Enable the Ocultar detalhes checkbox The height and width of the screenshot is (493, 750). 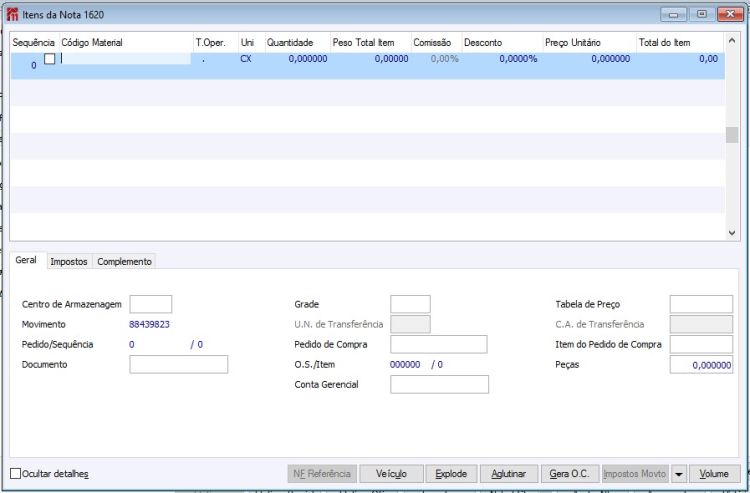click(x=16, y=473)
